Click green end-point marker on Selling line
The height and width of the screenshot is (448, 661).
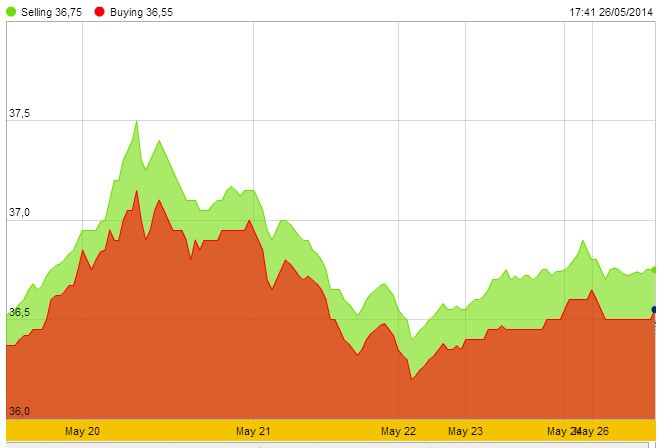click(x=654, y=269)
